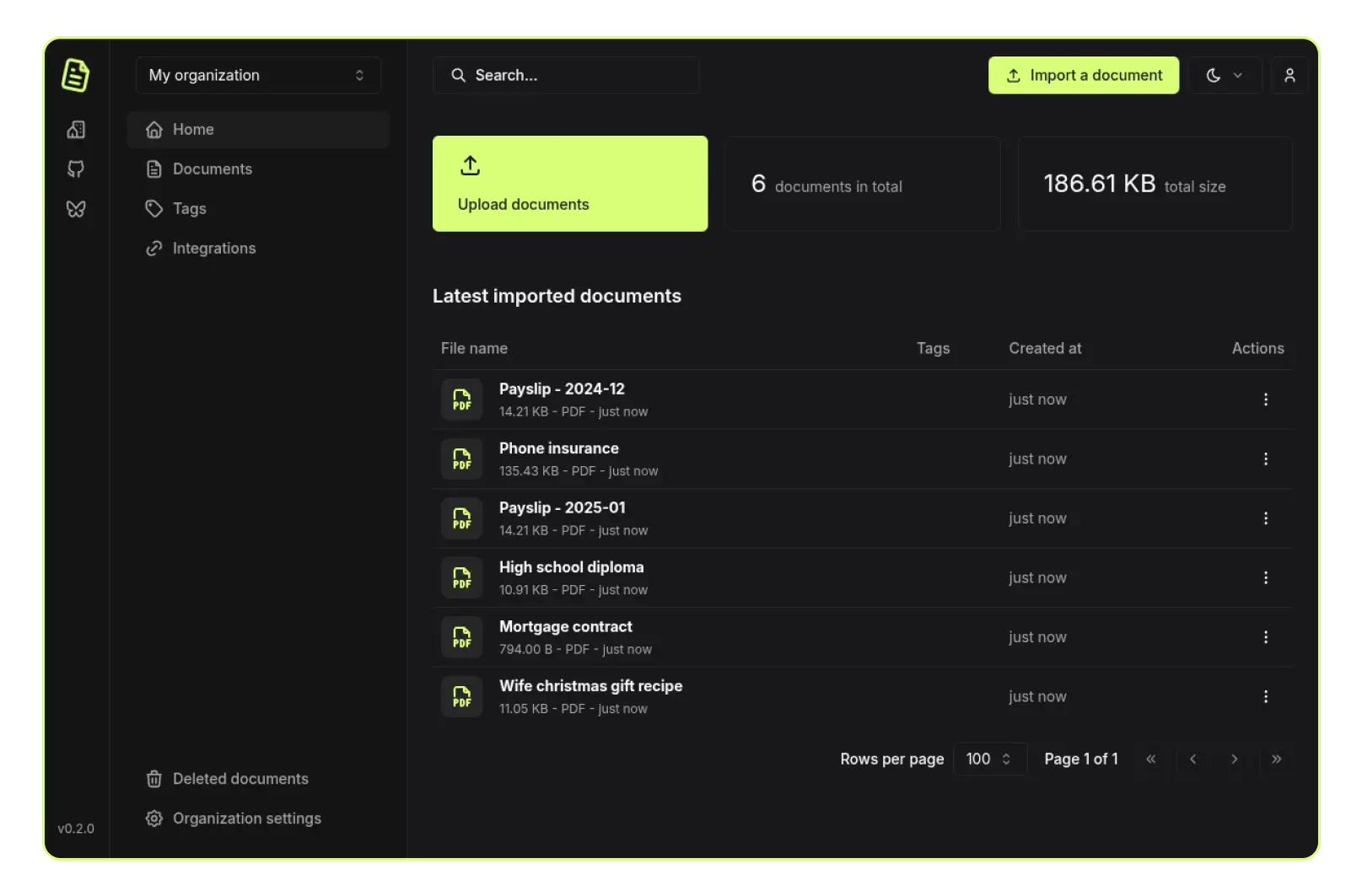Click the Papra logo icon
The height and width of the screenshot is (896, 1362).
[x=75, y=75]
